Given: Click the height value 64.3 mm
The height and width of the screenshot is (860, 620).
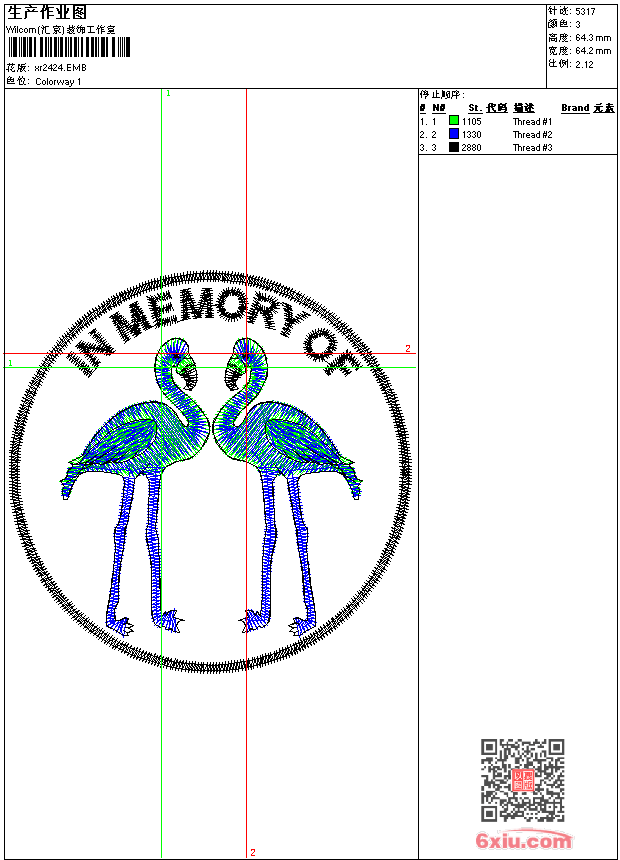Looking at the screenshot, I should tap(593, 38).
